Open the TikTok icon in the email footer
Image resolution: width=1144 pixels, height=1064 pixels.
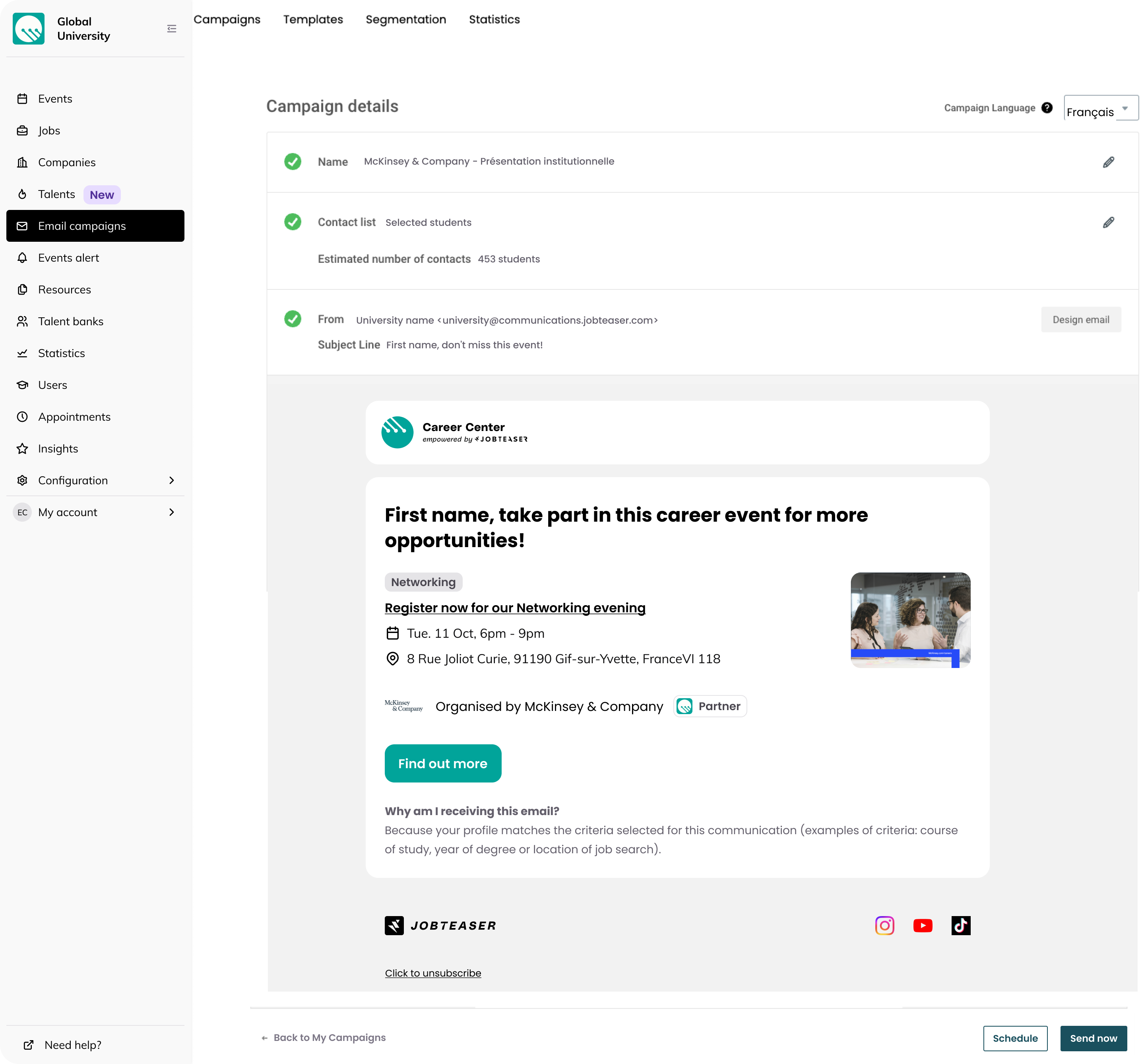point(960,925)
